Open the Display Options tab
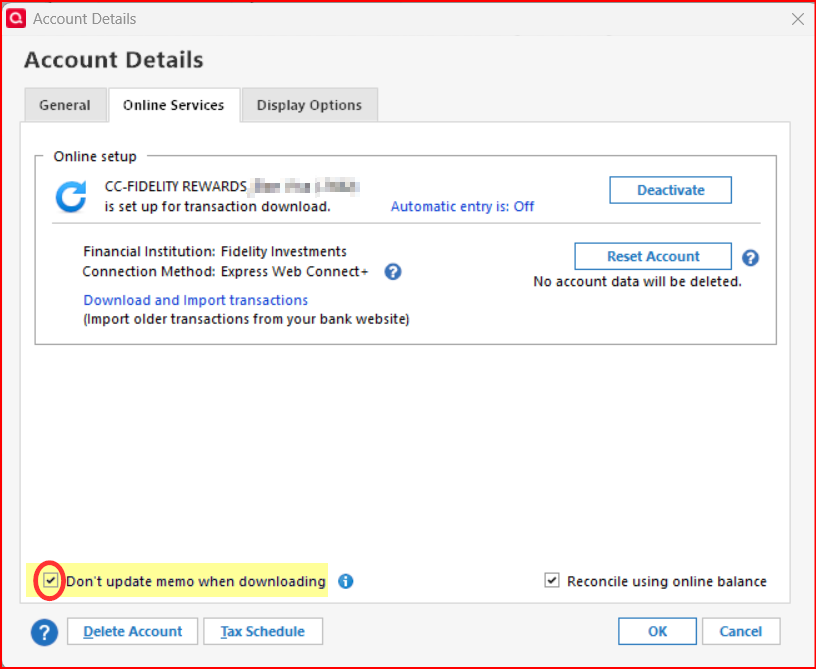 click(x=309, y=105)
